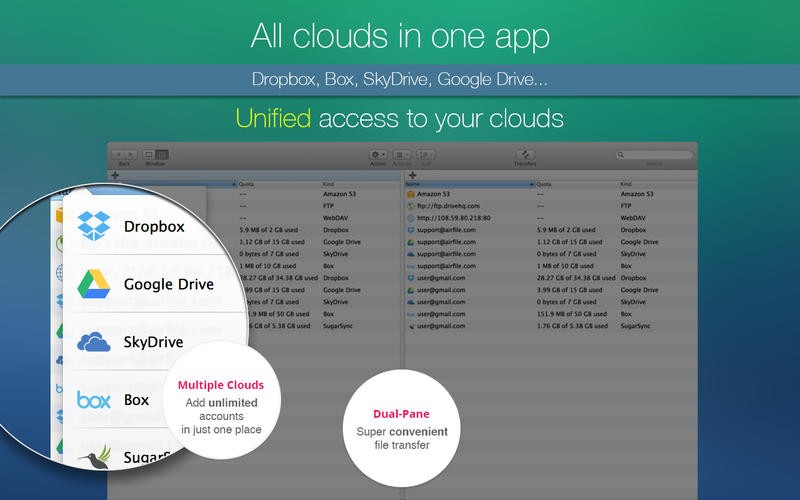Screen dimensions: 800x500
Task: Click the Google Drive icon of support@airfile.com in right pane
Action: pos(411,242)
